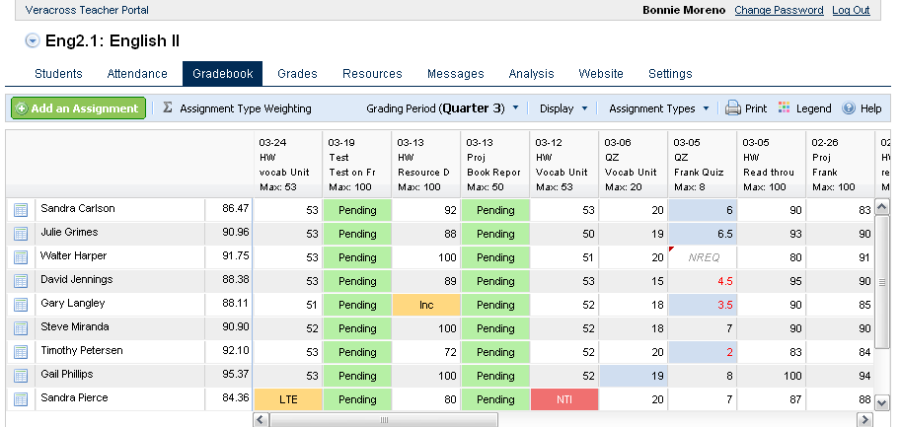Click Sandra Carlson's Pending Test cell
900x427 pixels.
[x=357, y=210]
